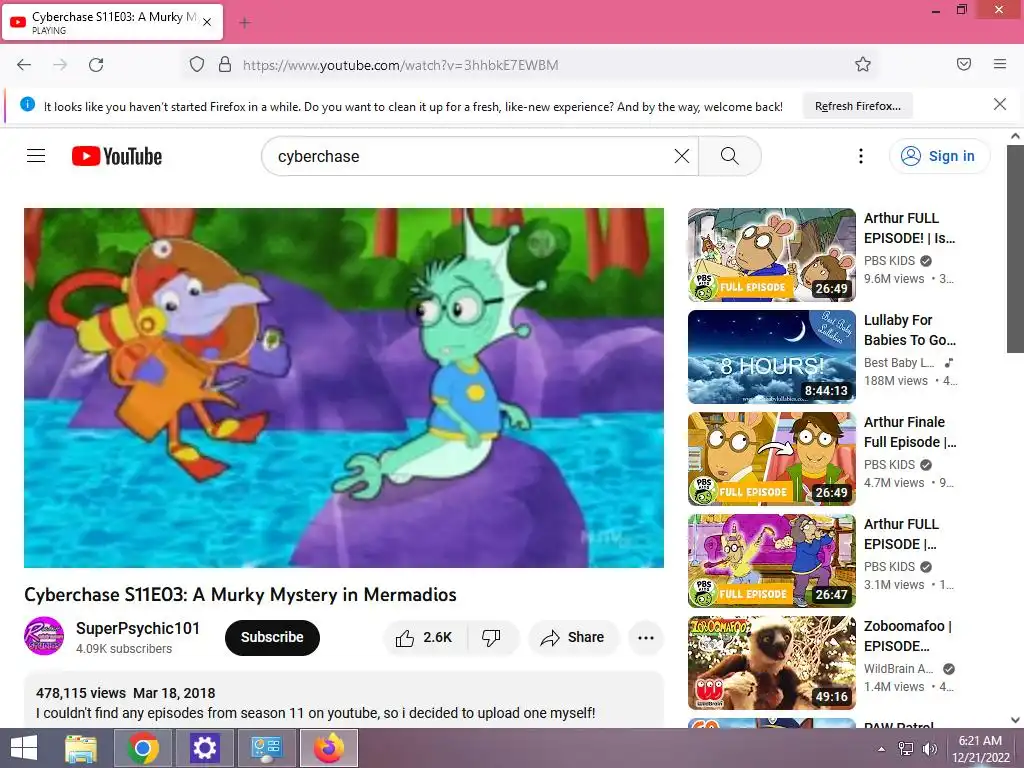The width and height of the screenshot is (1024, 768).
Task: Open Arthur FULL EPISODE 3.1M views thumbnail
Action: tap(771, 561)
